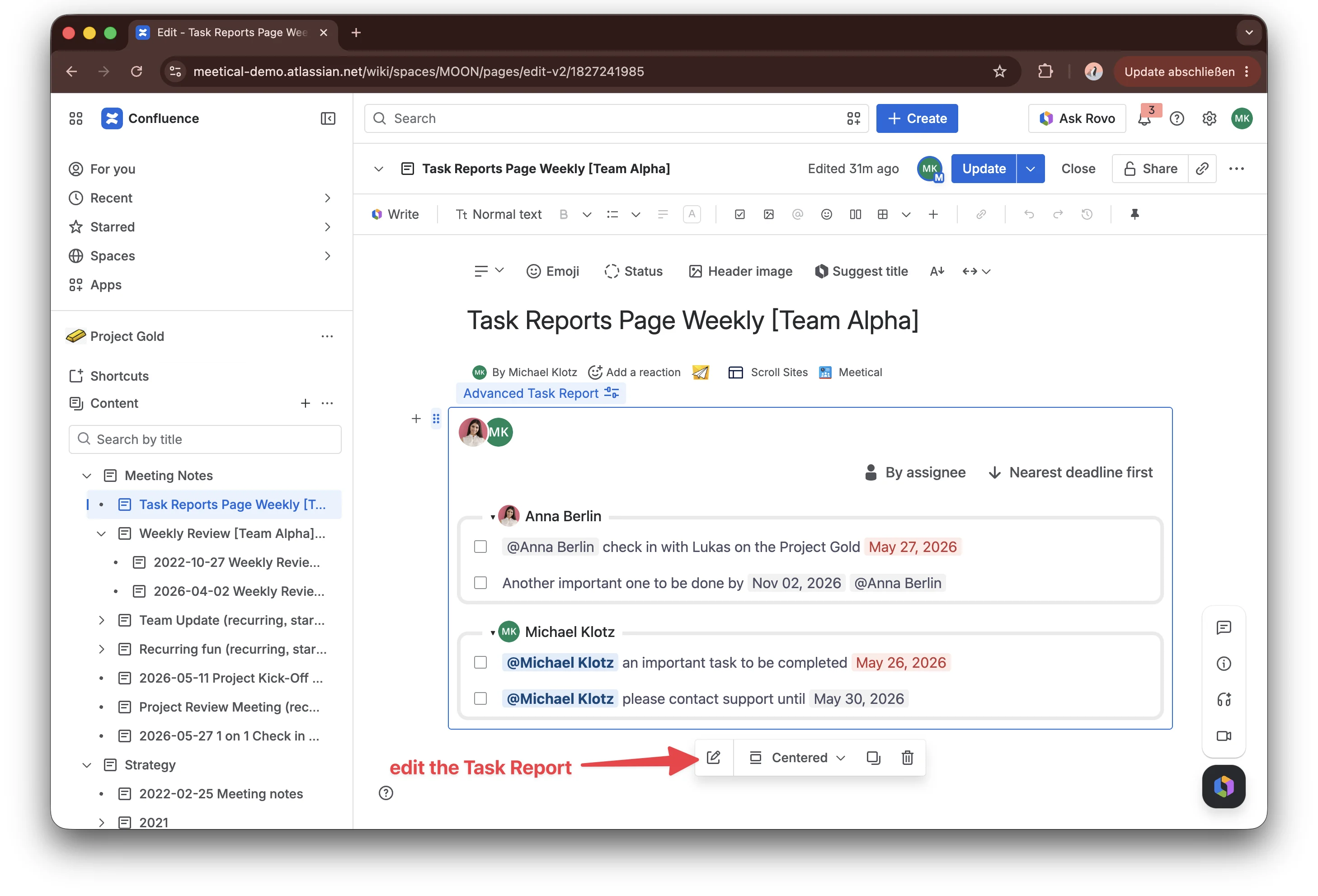This screenshot has width=1318, height=896.
Task: Launch the Rovo chat floating button
Action: click(1223, 786)
